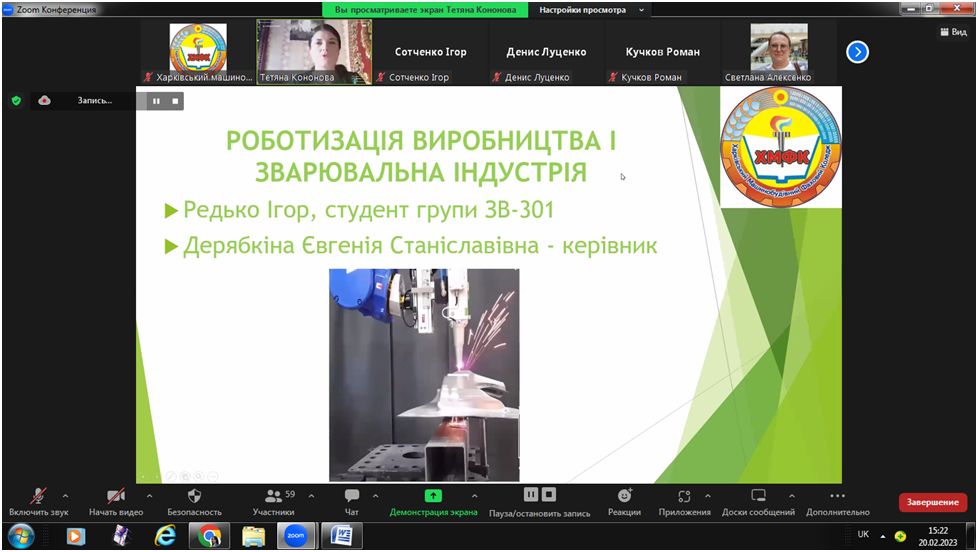Show next participants with blue arrow
This screenshot has height=552, width=978.
[x=857, y=52]
